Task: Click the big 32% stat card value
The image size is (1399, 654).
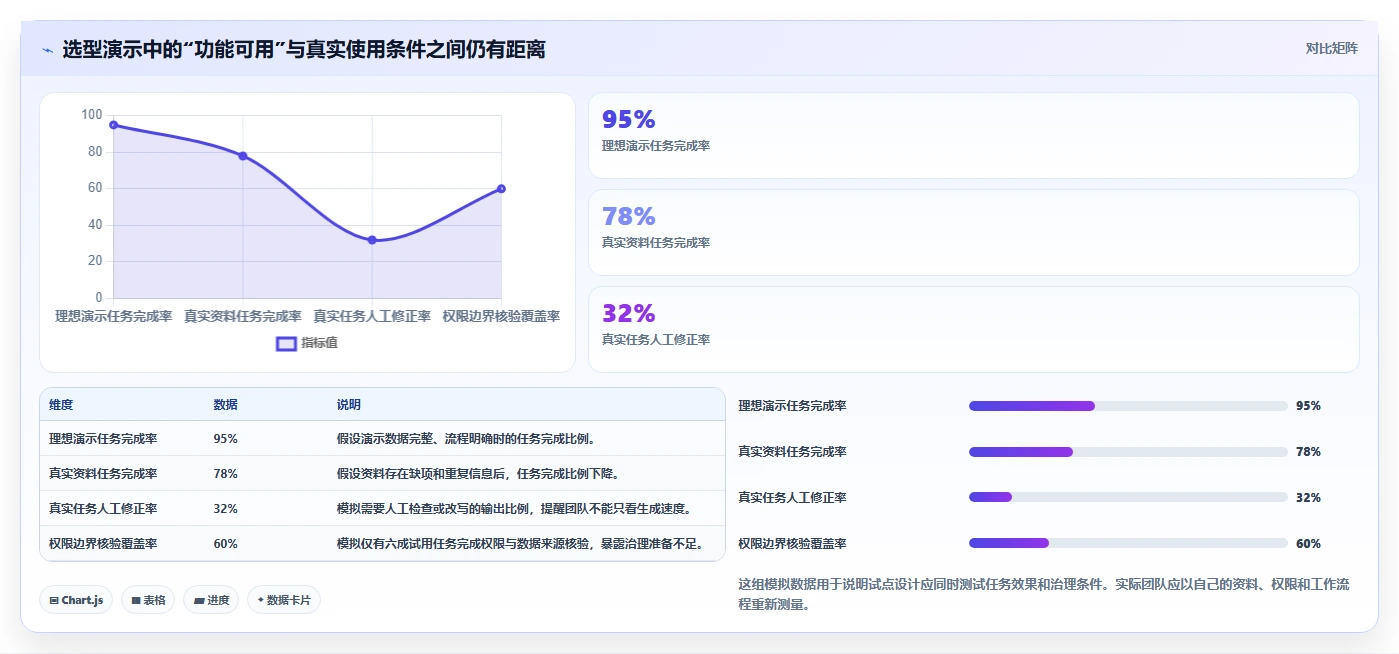Action: pos(628,313)
